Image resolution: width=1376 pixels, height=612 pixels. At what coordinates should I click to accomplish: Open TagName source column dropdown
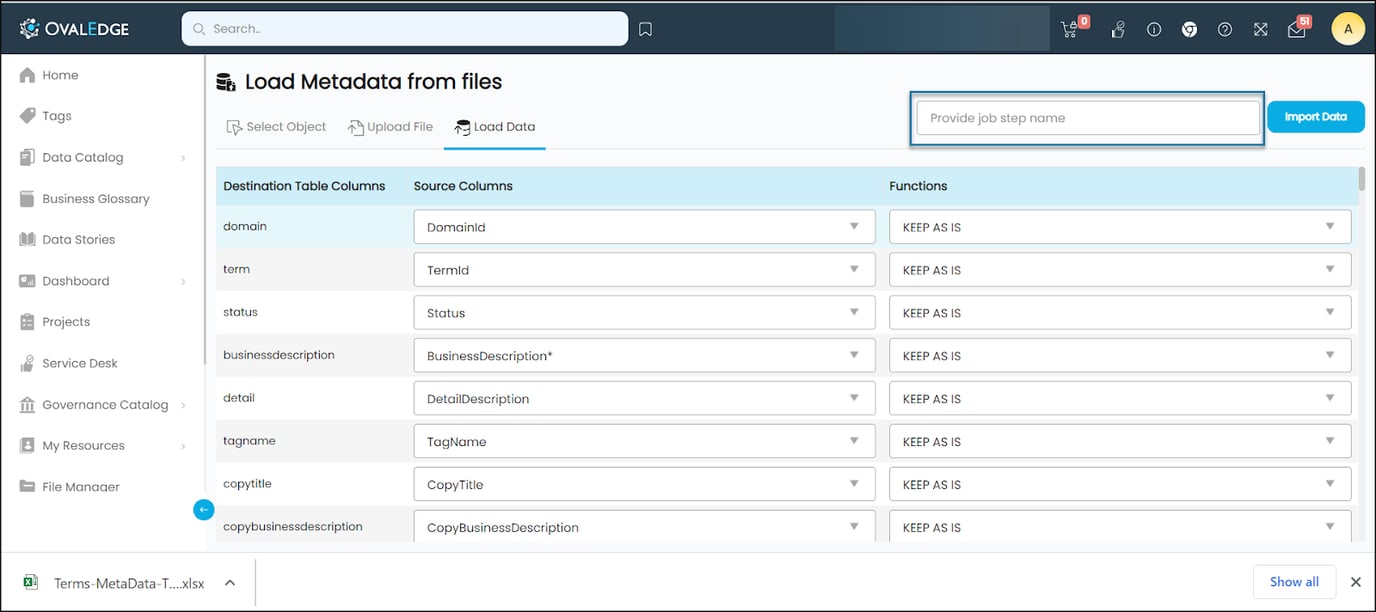pyautogui.click(x=644, y=442)
